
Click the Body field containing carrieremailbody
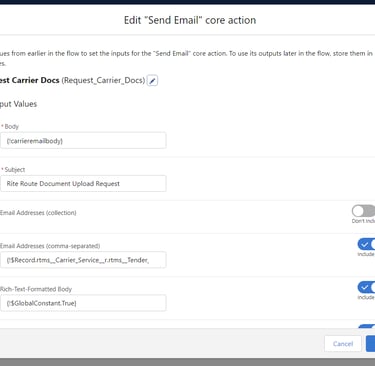(83, 141)
